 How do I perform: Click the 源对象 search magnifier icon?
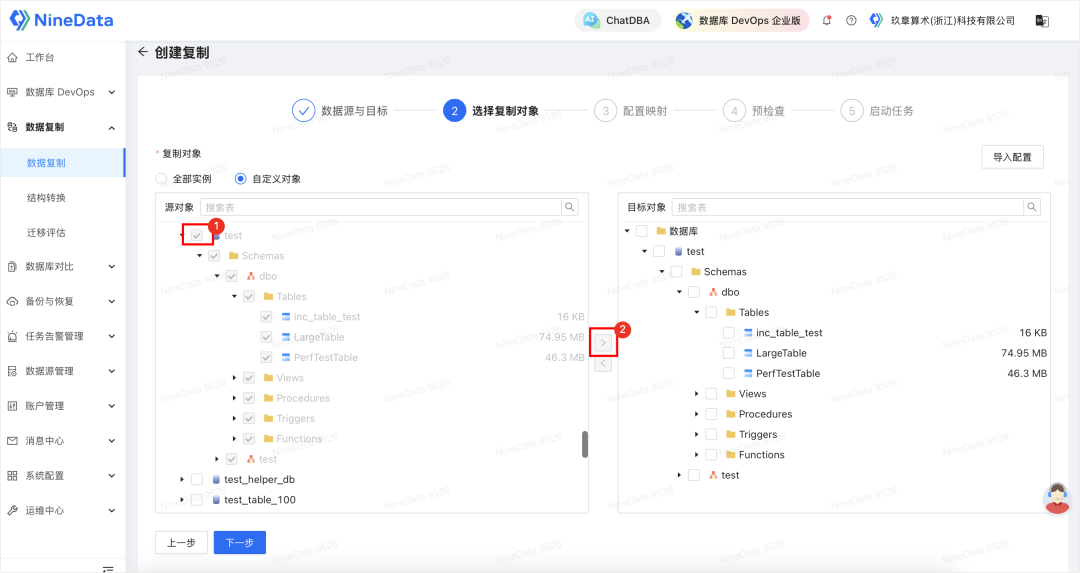pyautogui.click(x=570, y=207)
